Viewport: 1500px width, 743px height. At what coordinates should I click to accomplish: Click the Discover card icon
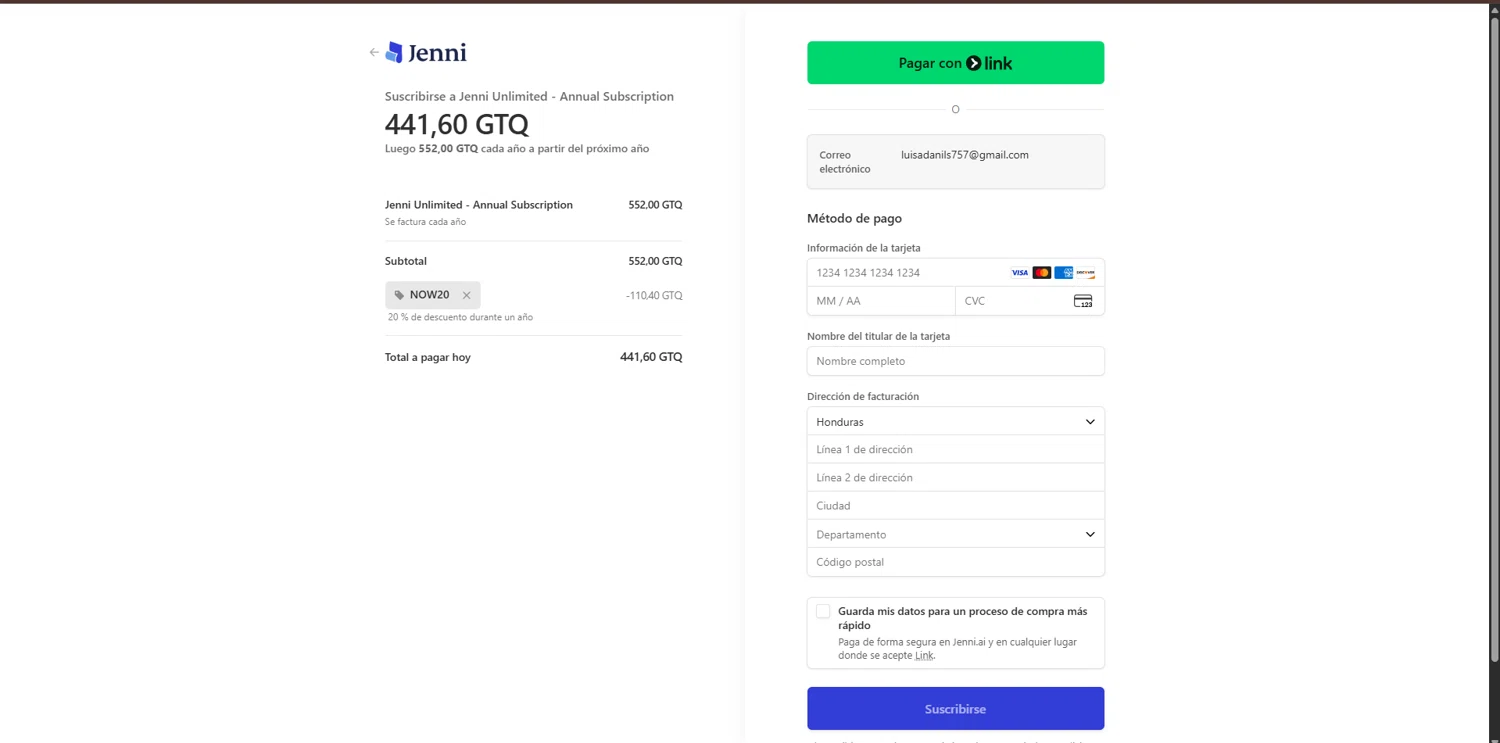click(x=1085, y=273)
